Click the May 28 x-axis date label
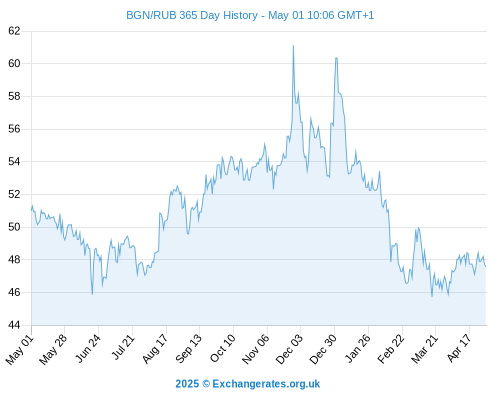Screen dimensions: 495x400 click(x=53, y=349)
